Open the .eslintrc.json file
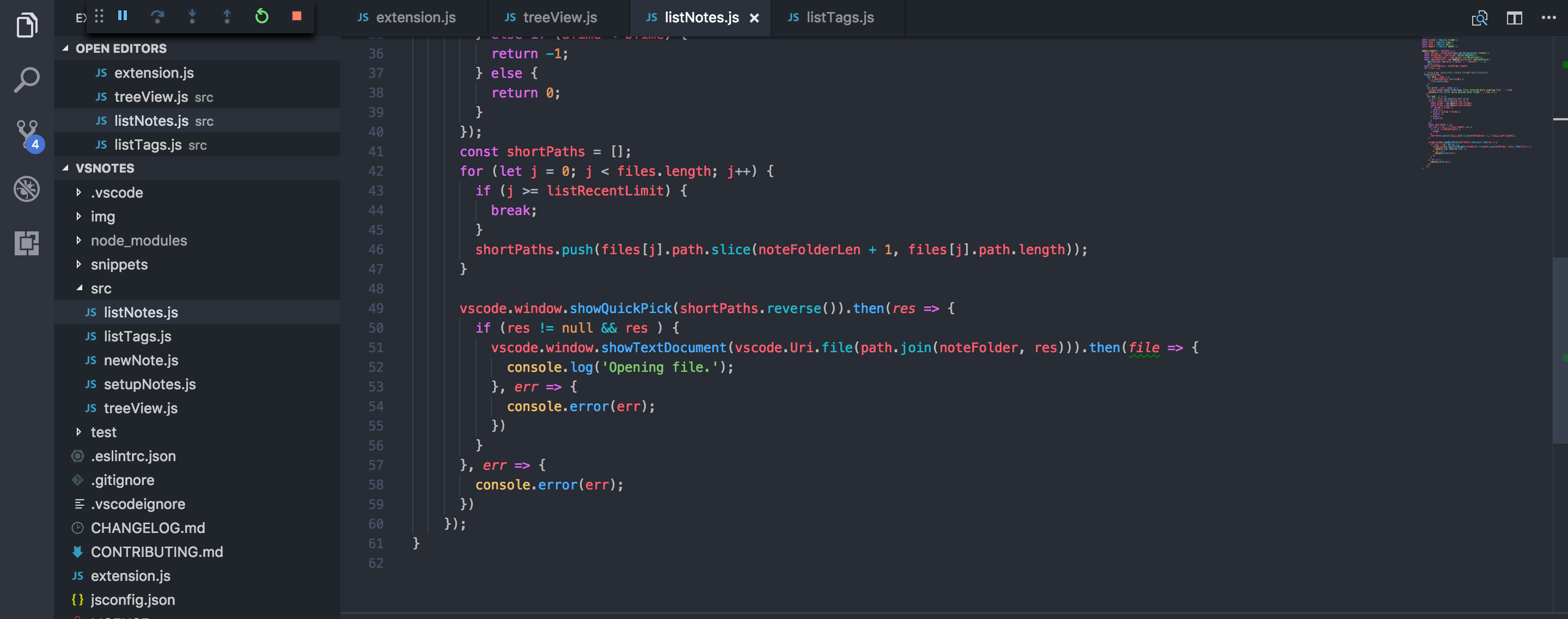Screen dimensions: 1568x619 click(x=197, y=456)
